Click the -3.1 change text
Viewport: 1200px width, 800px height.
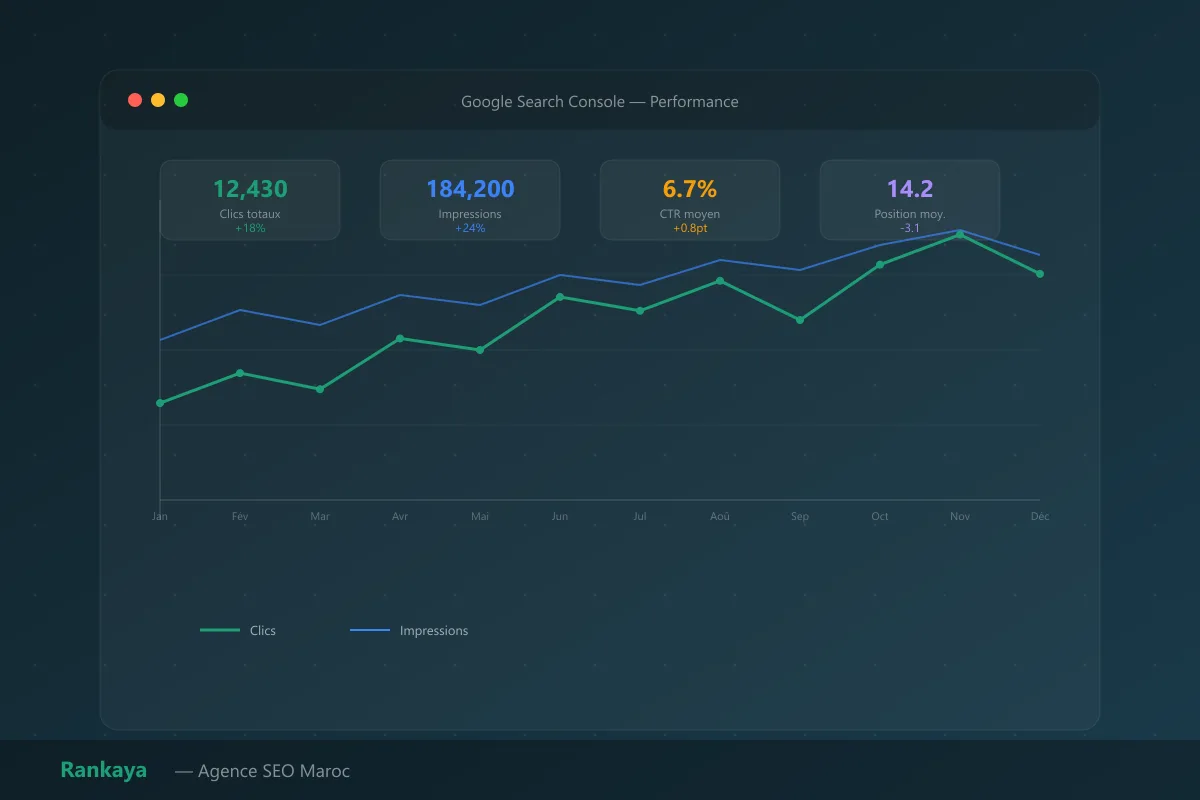pos(910,228)
